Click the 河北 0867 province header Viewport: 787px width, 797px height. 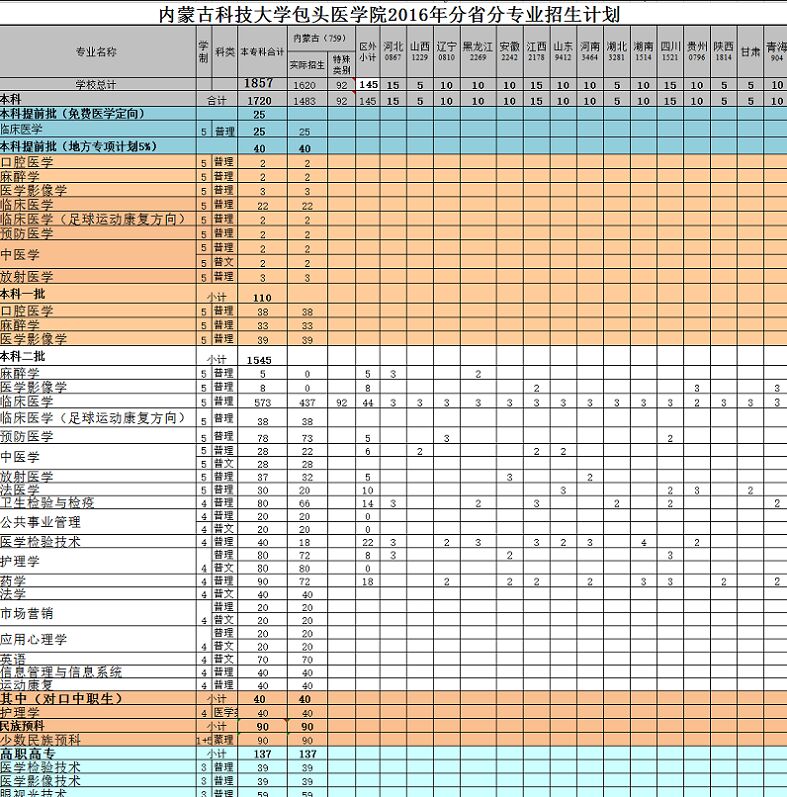[x=393, y=51]
